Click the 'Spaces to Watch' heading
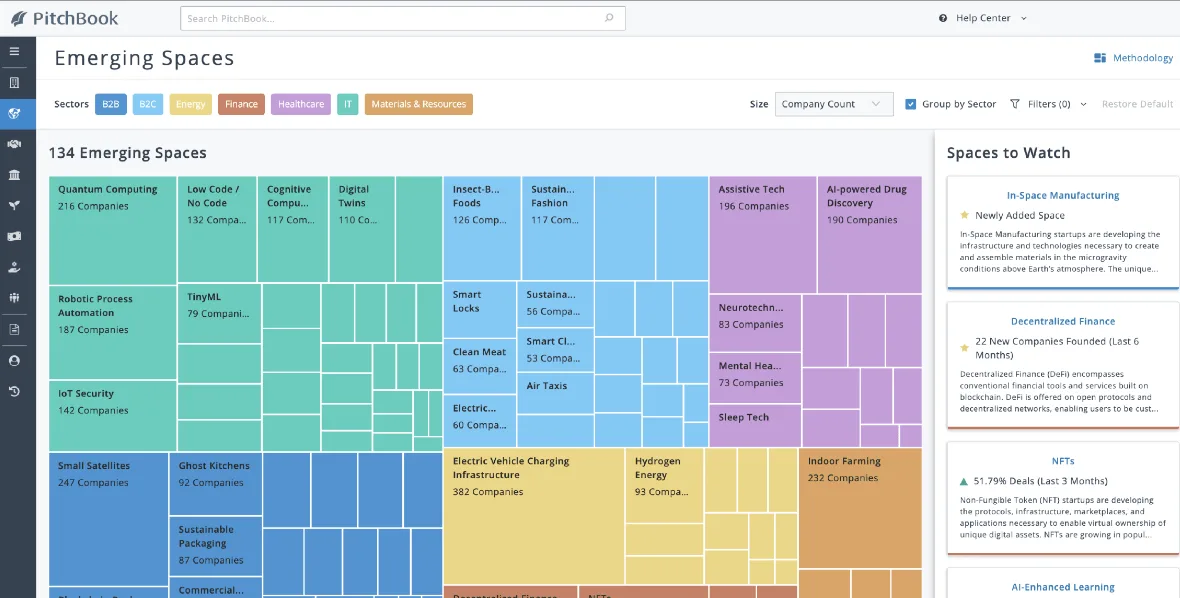The width and height of the screenshot is (1180, 598). [x=1008, y=153]
